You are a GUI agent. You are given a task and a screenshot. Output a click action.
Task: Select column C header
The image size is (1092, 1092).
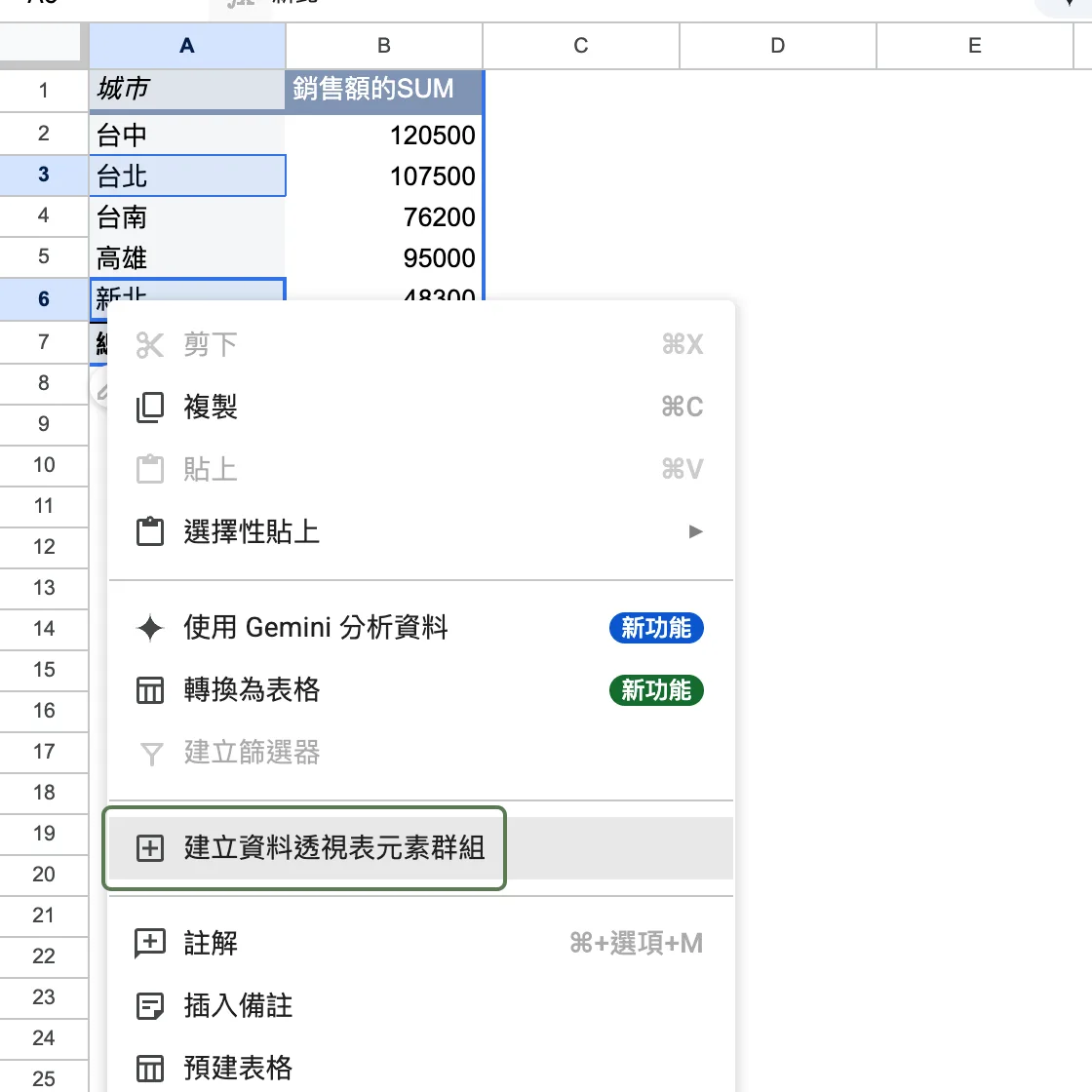[x=581, y=46]
